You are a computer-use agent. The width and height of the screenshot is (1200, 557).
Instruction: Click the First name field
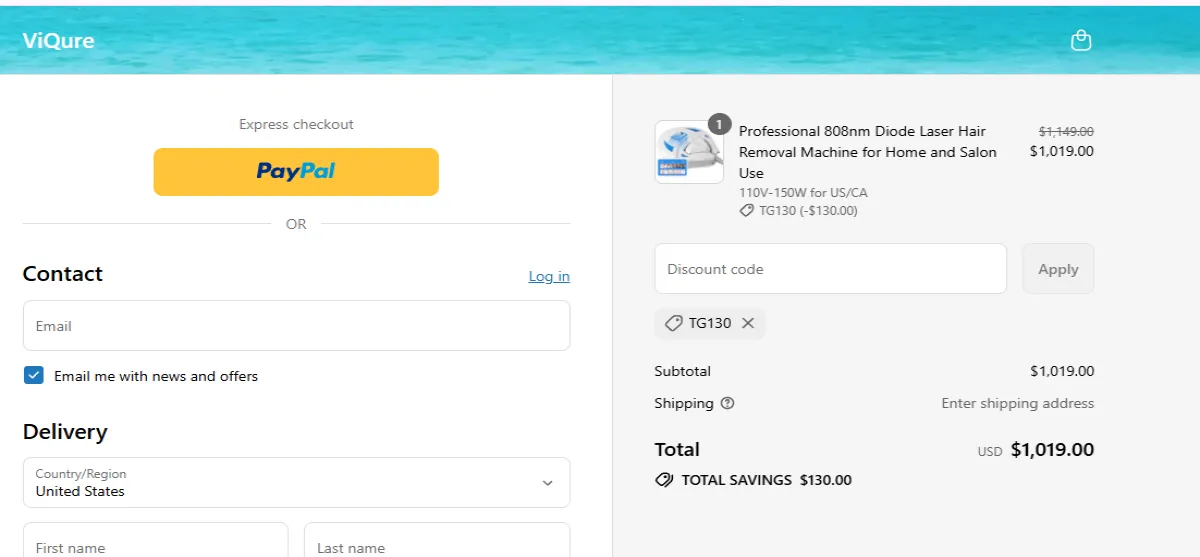[155, 540]
